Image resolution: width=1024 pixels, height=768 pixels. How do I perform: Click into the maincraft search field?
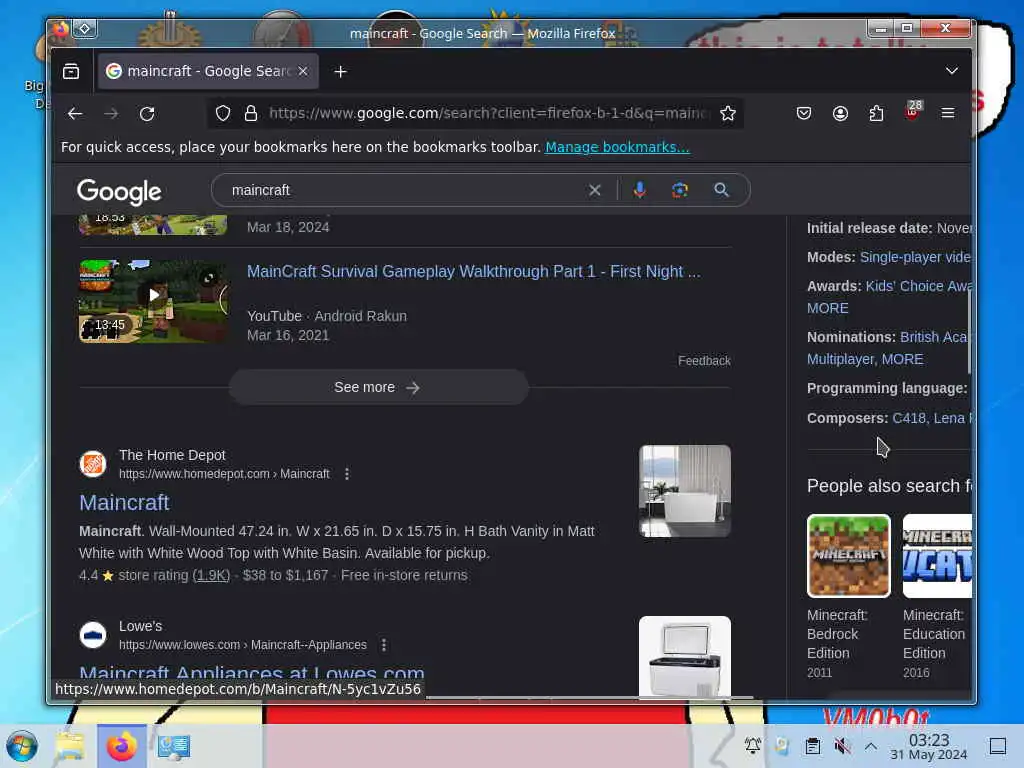(405, 190)
